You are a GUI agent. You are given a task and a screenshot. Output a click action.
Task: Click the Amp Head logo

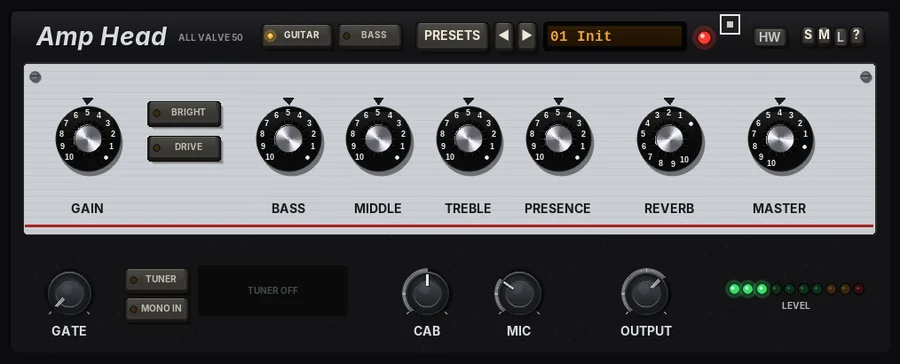[x=102, y=37]
